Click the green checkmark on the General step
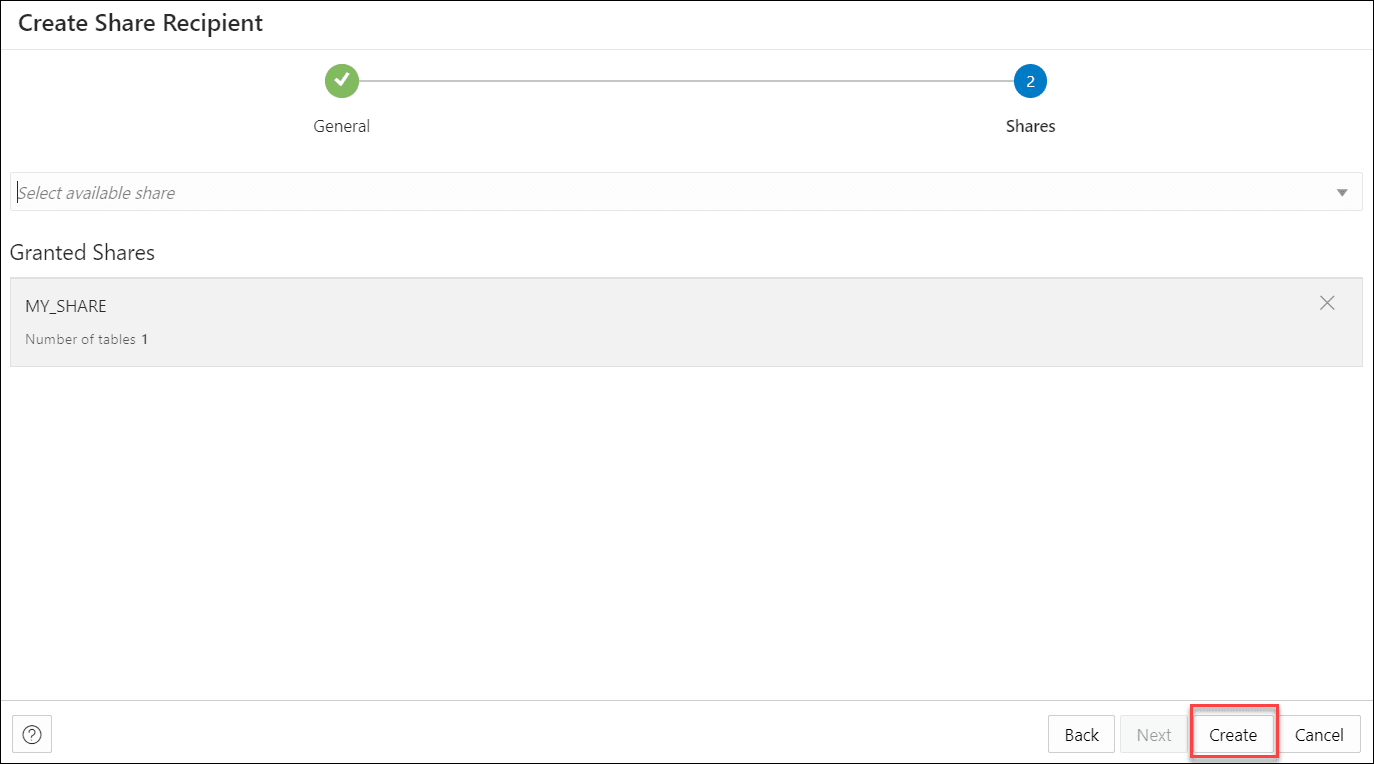The height and width of the screenshot is (764, 1374). point(341,81)
